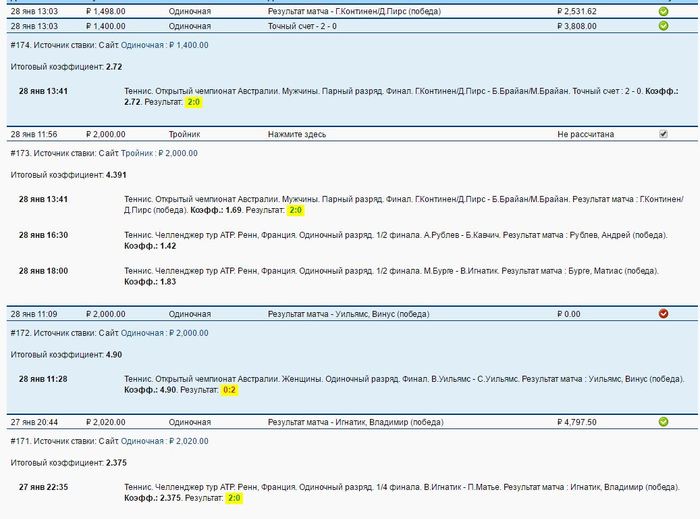Click event time '27 янв 22:35'
Screen dimensions: 700x519
[x=43, y=487]
